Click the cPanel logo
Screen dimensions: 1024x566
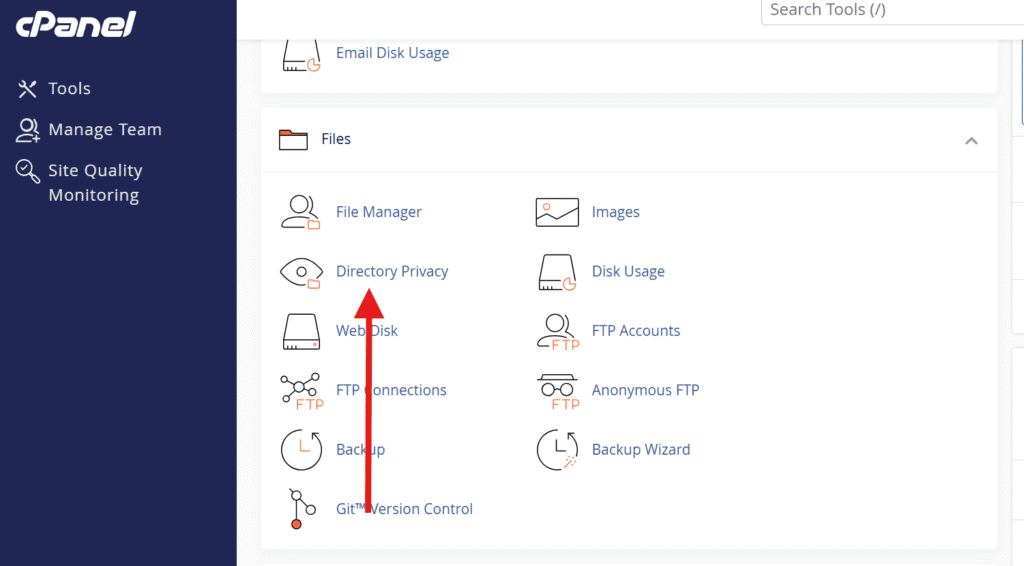click(75, 24)
